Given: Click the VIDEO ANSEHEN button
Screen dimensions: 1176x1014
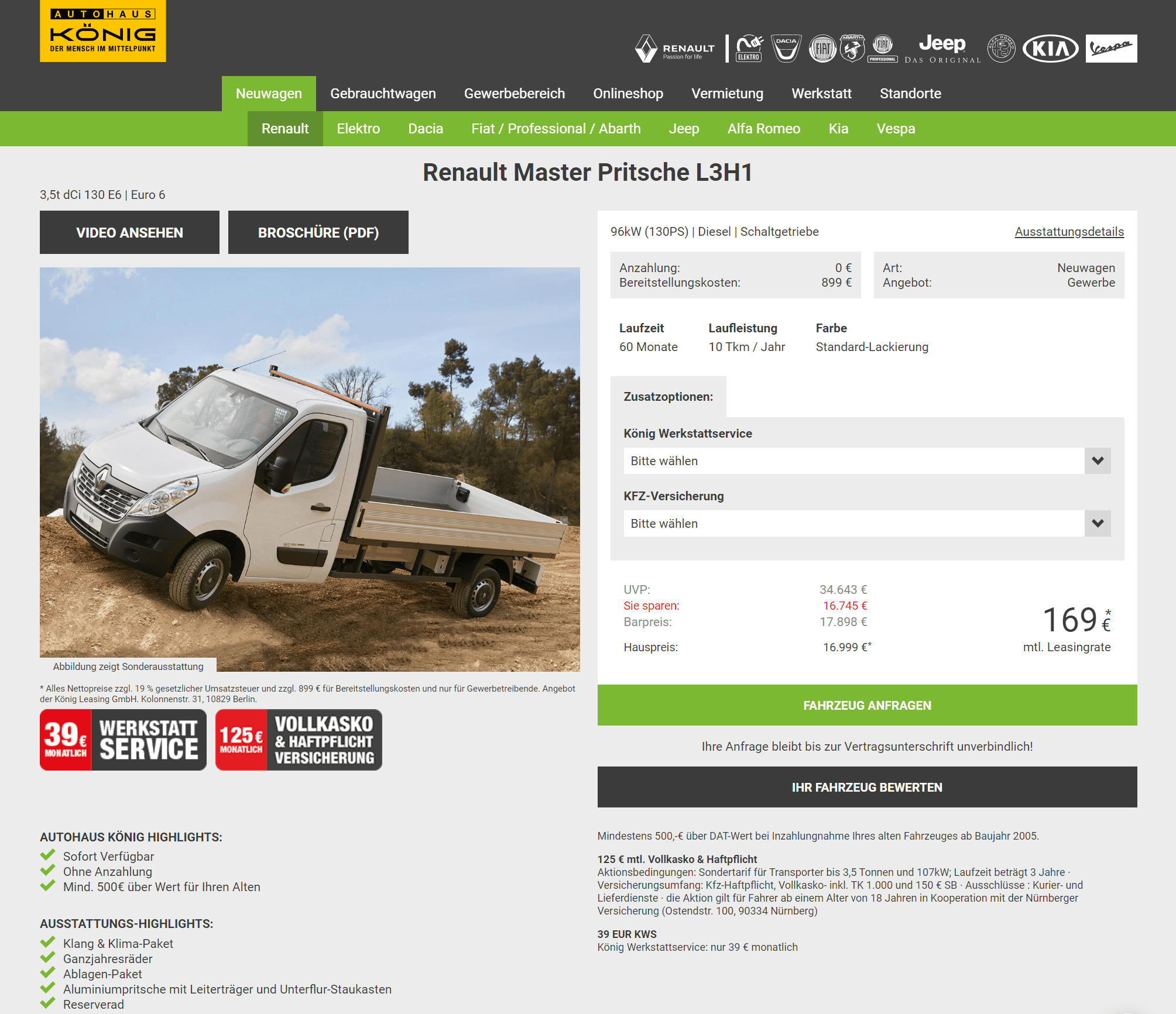Looking at the screenshot, I should click(x=129, y=232).
